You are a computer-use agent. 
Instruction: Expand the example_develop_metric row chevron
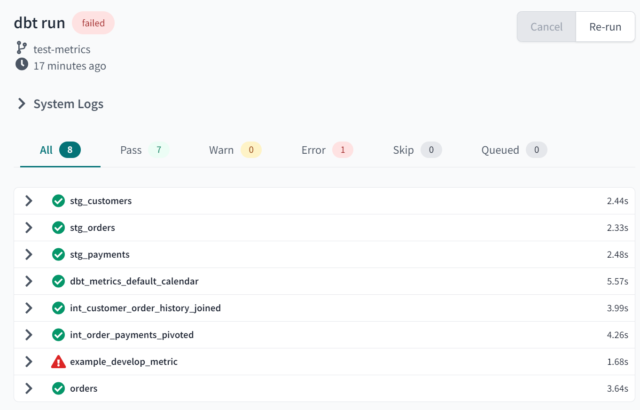(29, 362)
